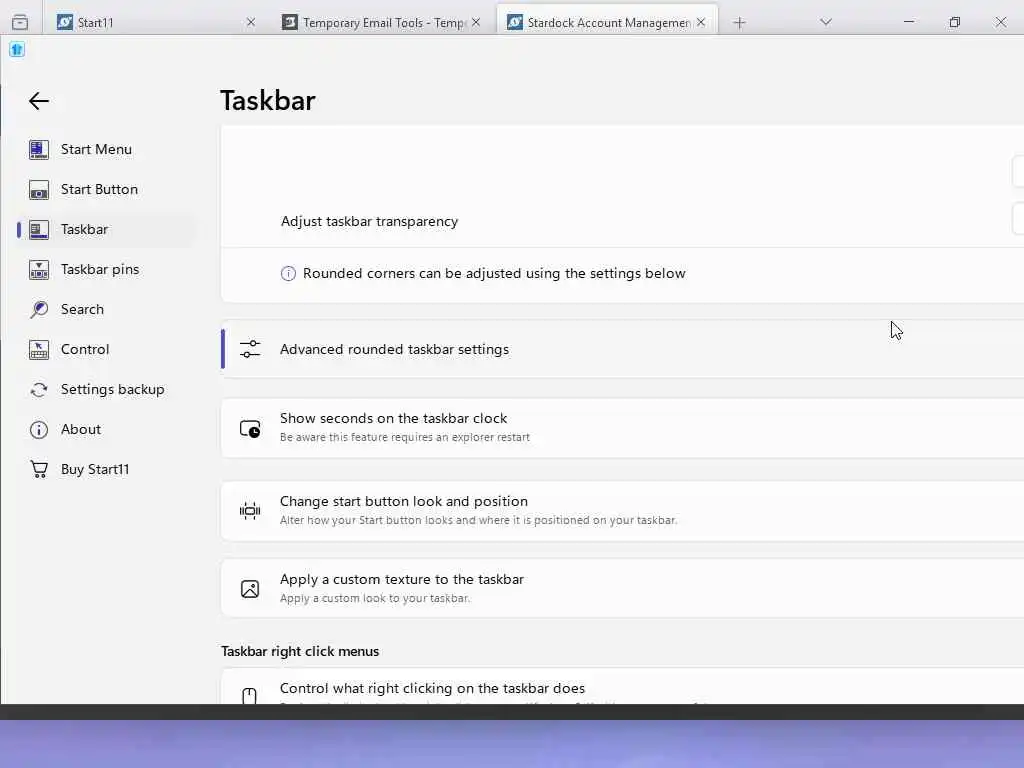Viewport: 1024px width, 768px height.
Task: Open Apply a custom texture to the taskbar
Action: click(622, 588)
